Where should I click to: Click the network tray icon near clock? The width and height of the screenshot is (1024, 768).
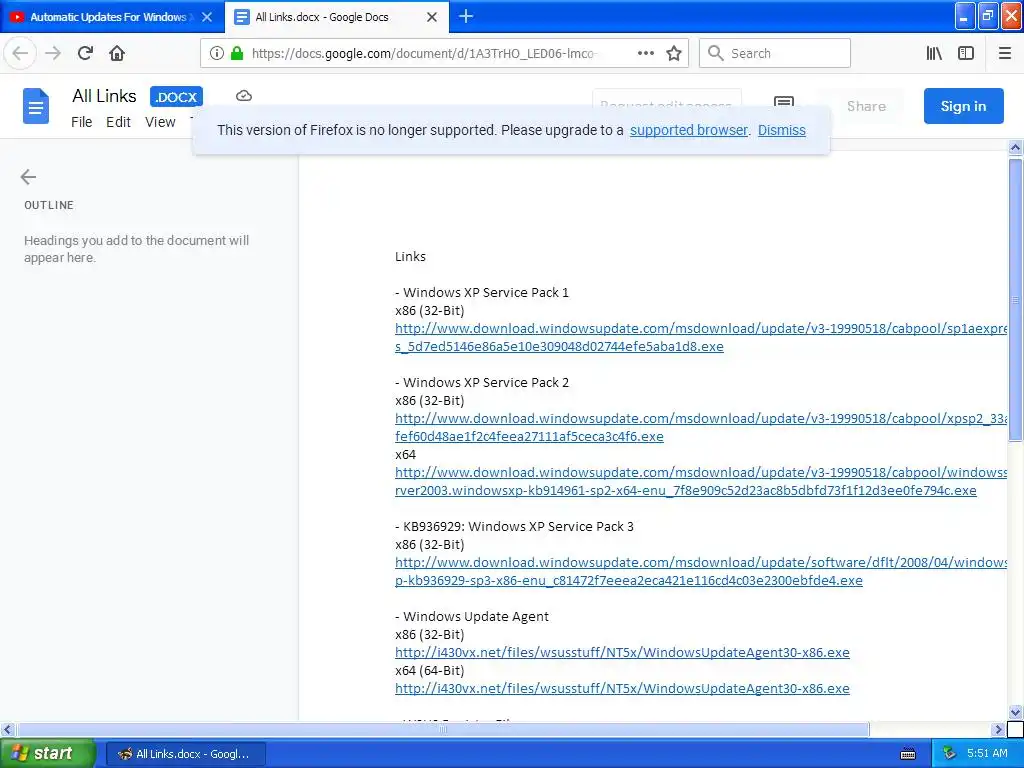click(950, 753)
